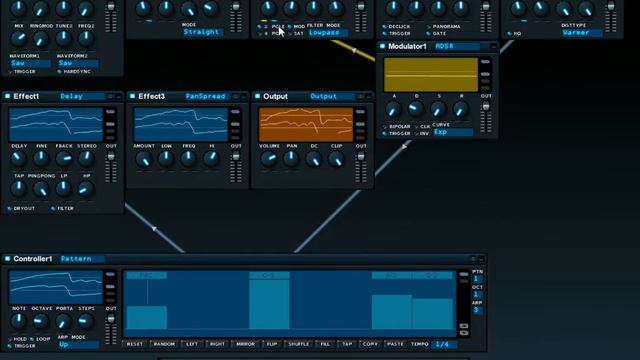Open the Arp Mode Up selector
The height and width of the screenshot is (360, 640).
(x=78, y=344)
